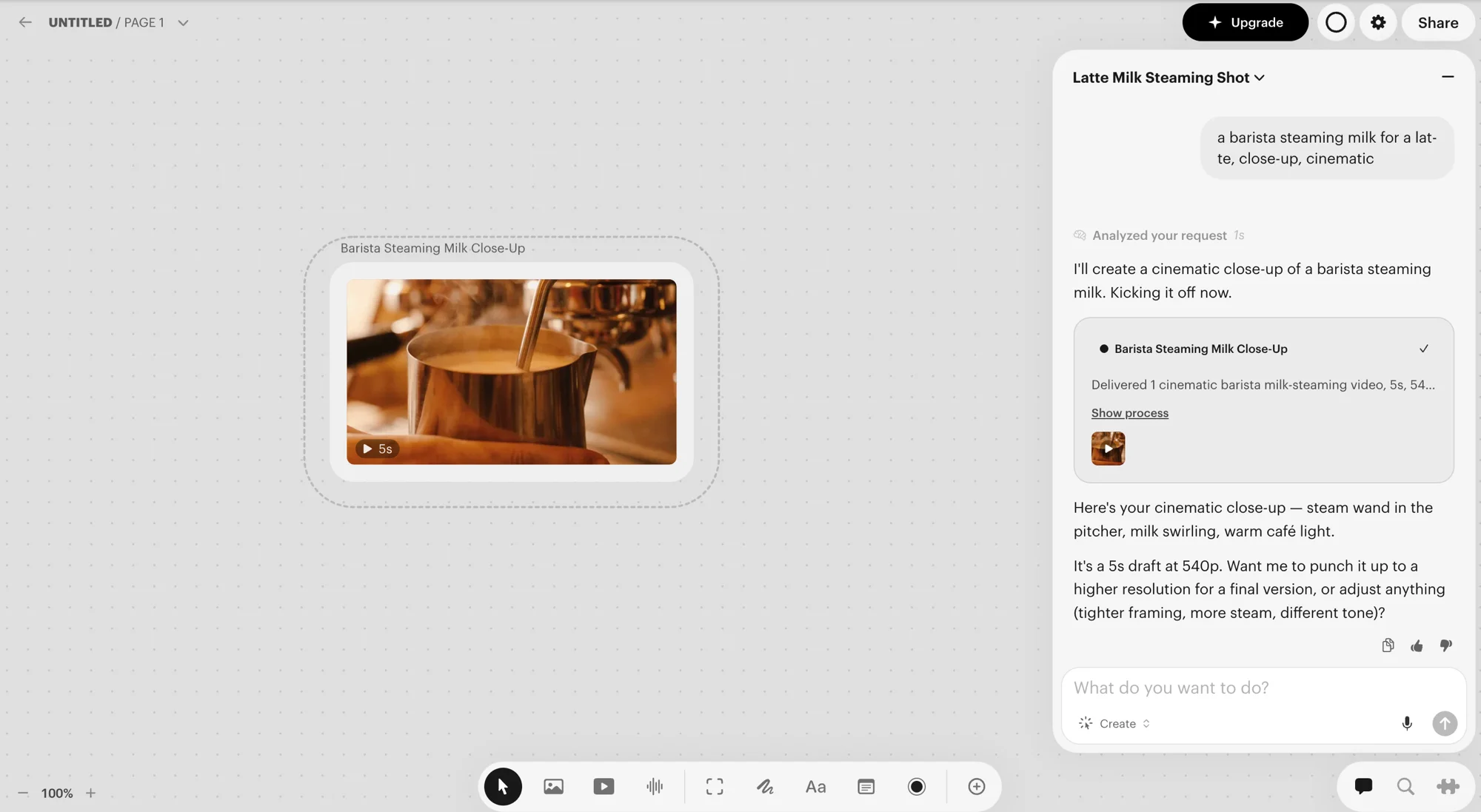
Task: Add an image with the image tool
Action: tap(553, 786)
